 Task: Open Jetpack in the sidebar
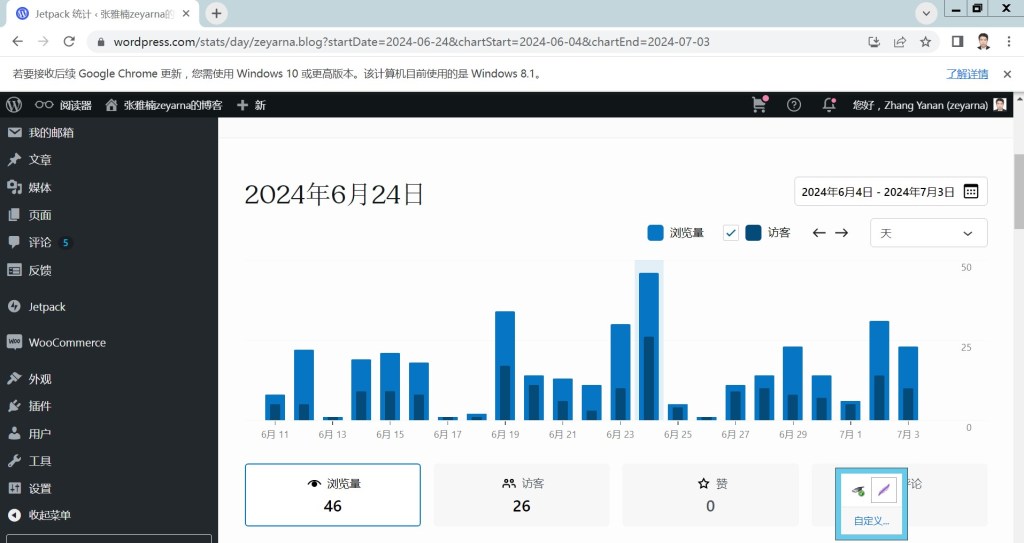click(x=47, y=307)
